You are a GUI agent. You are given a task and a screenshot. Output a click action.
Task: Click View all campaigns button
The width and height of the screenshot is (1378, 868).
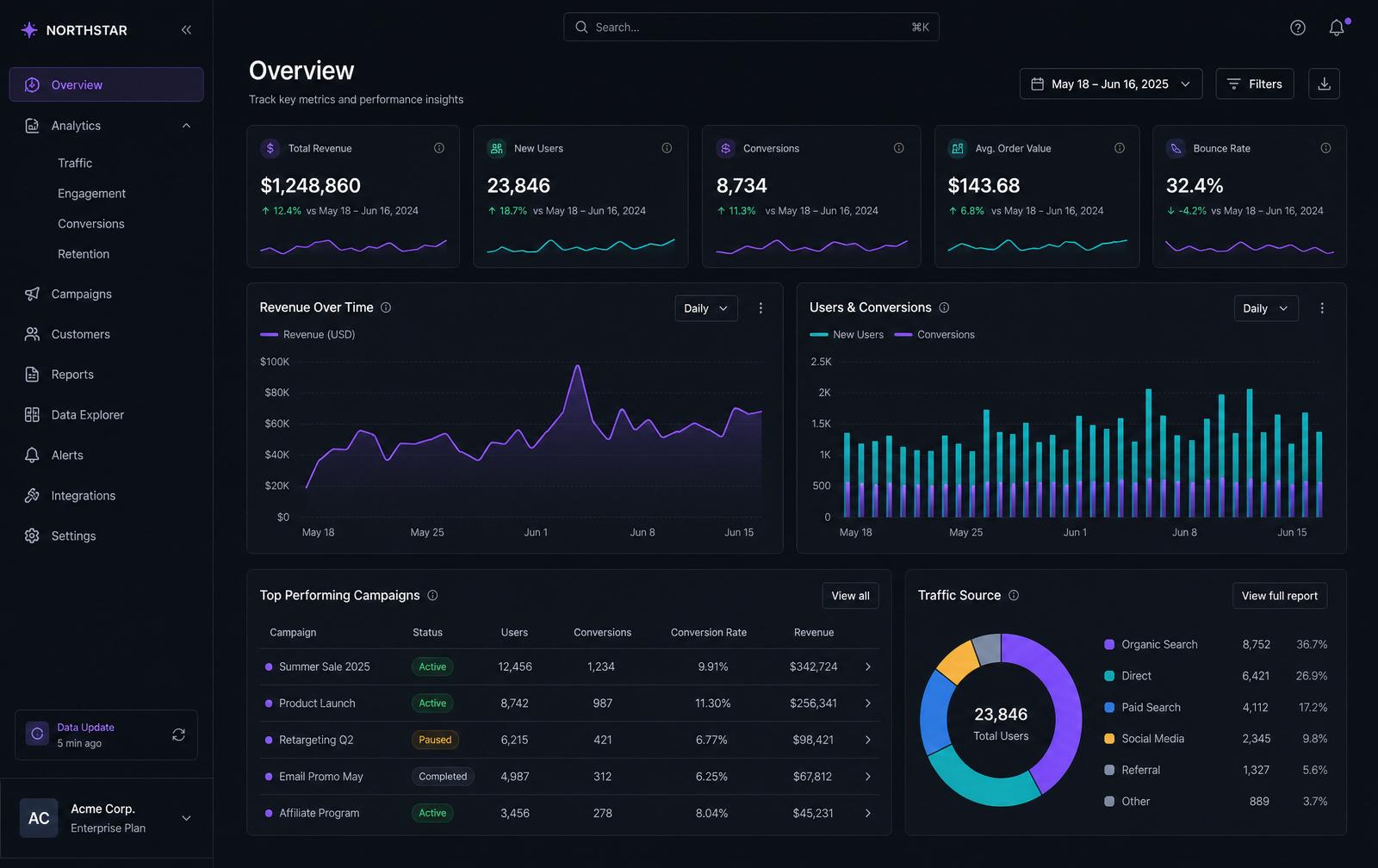pos(850,596)
